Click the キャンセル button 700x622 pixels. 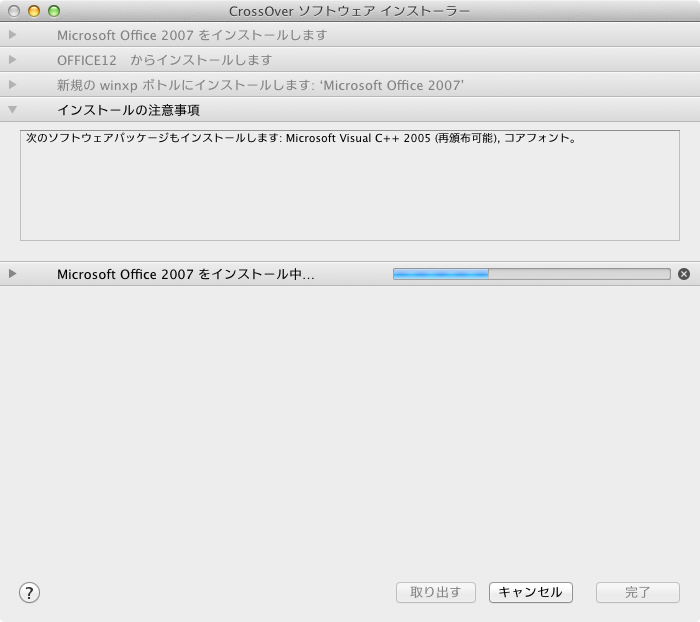[530, 593]
